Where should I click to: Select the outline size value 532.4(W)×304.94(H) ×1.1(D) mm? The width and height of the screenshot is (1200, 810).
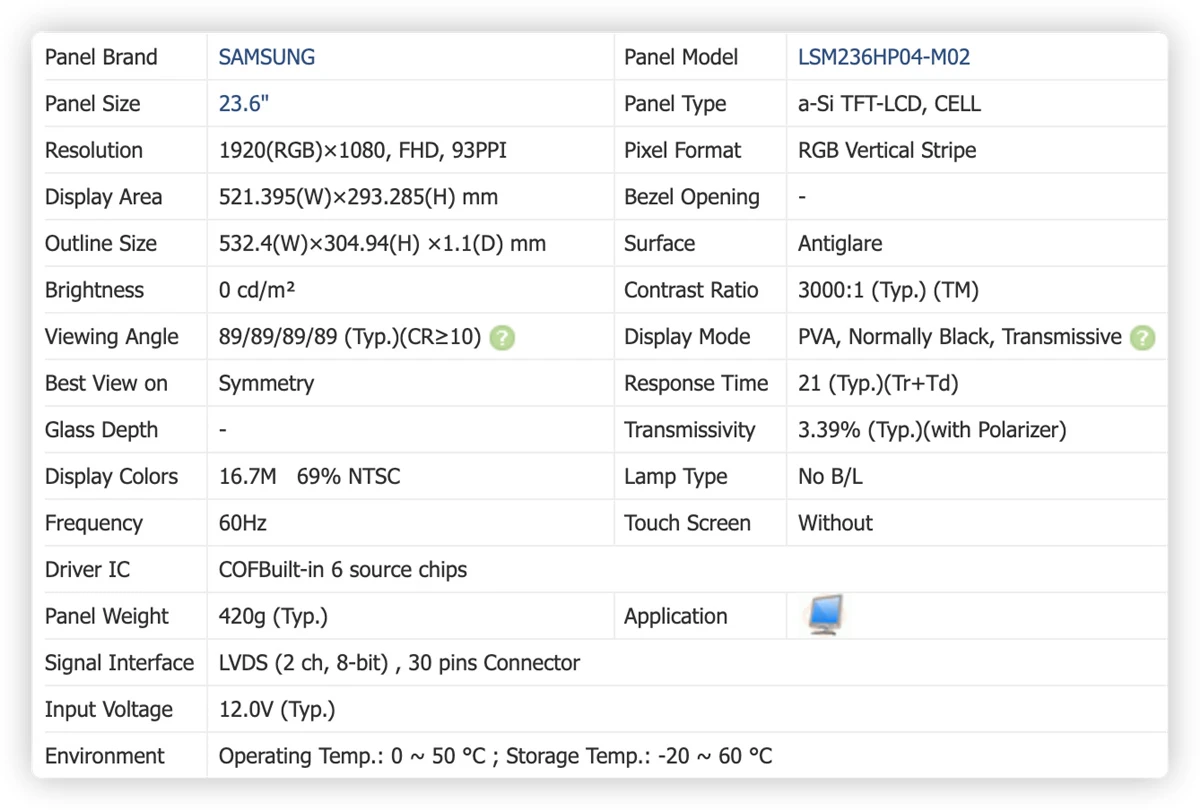click(x=382, y=244)
